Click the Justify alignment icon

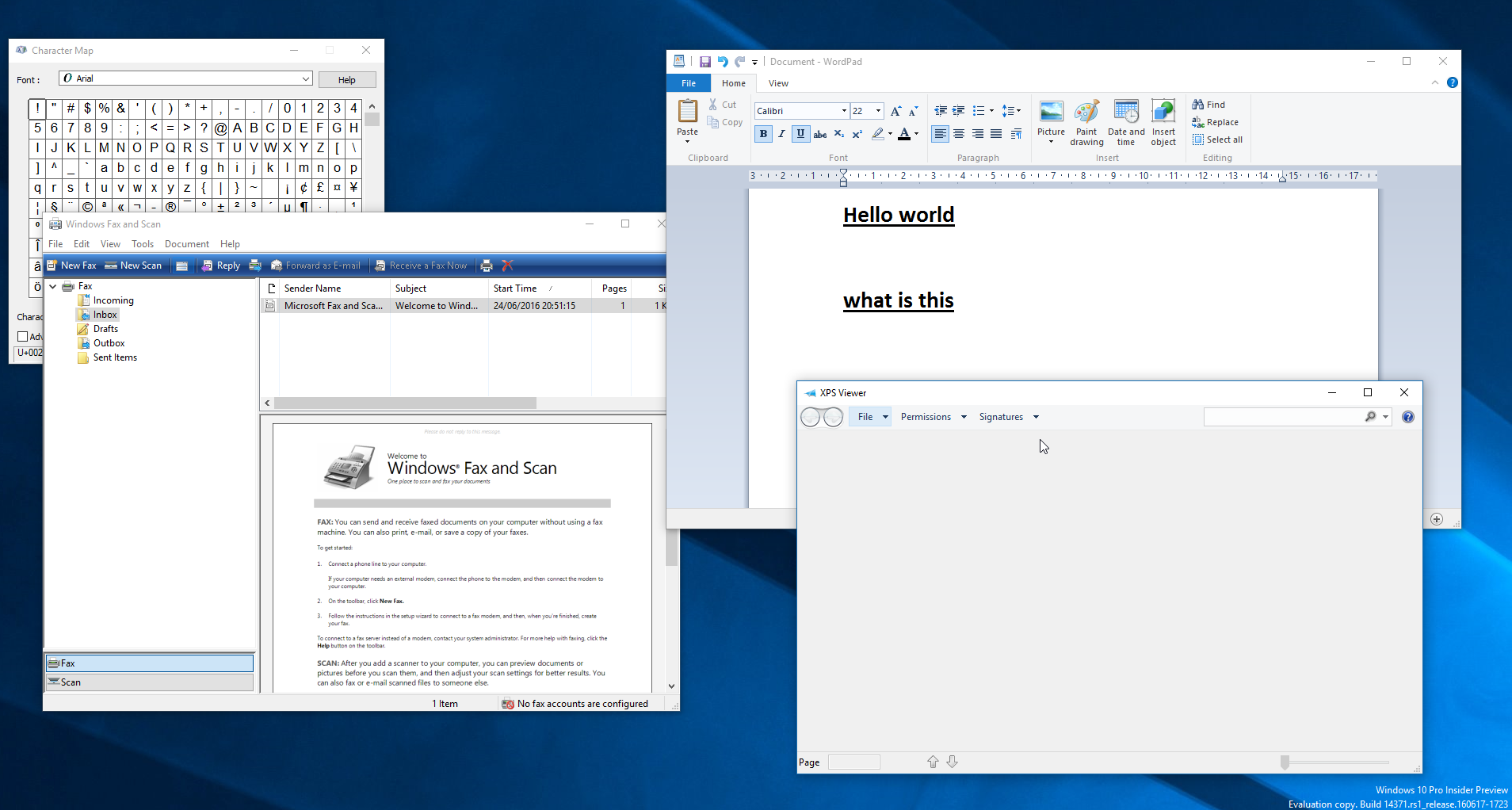pyautogui.click(x=996, y=134)
